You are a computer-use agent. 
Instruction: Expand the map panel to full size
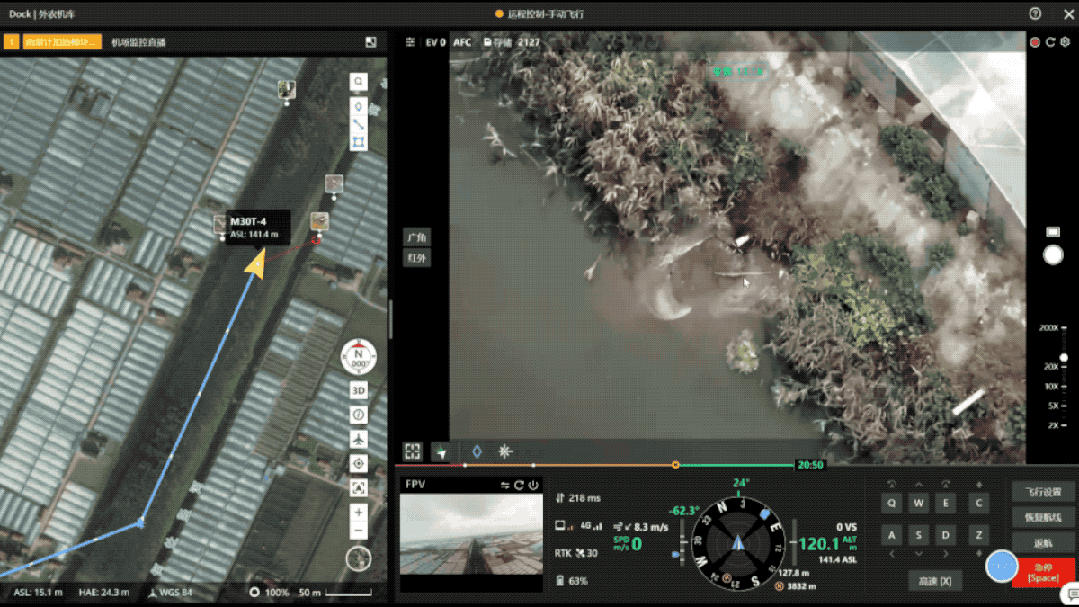pos(371,42)
